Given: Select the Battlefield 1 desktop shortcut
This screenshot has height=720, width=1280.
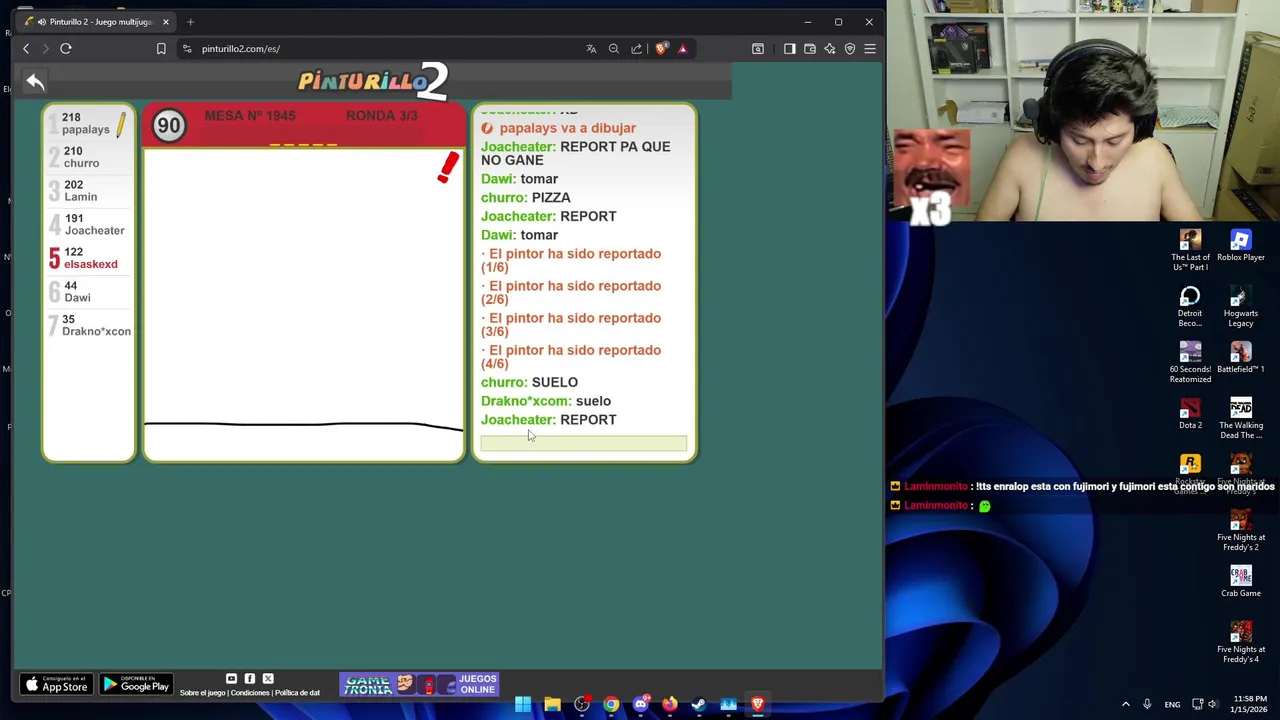Looking at the screenshot, I should point(1241,358).
